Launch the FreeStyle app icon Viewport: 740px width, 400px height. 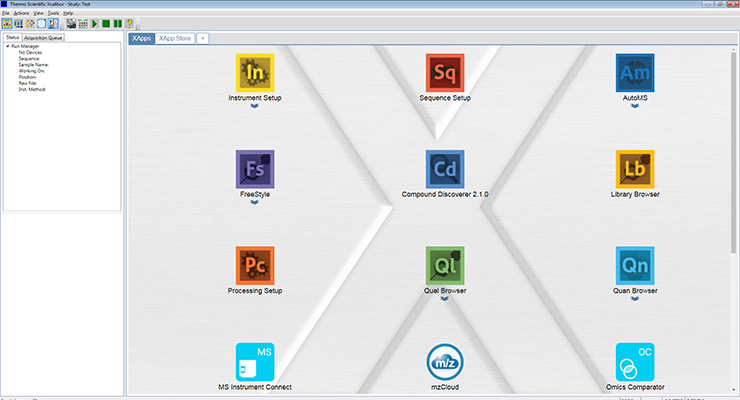(255, 169)
